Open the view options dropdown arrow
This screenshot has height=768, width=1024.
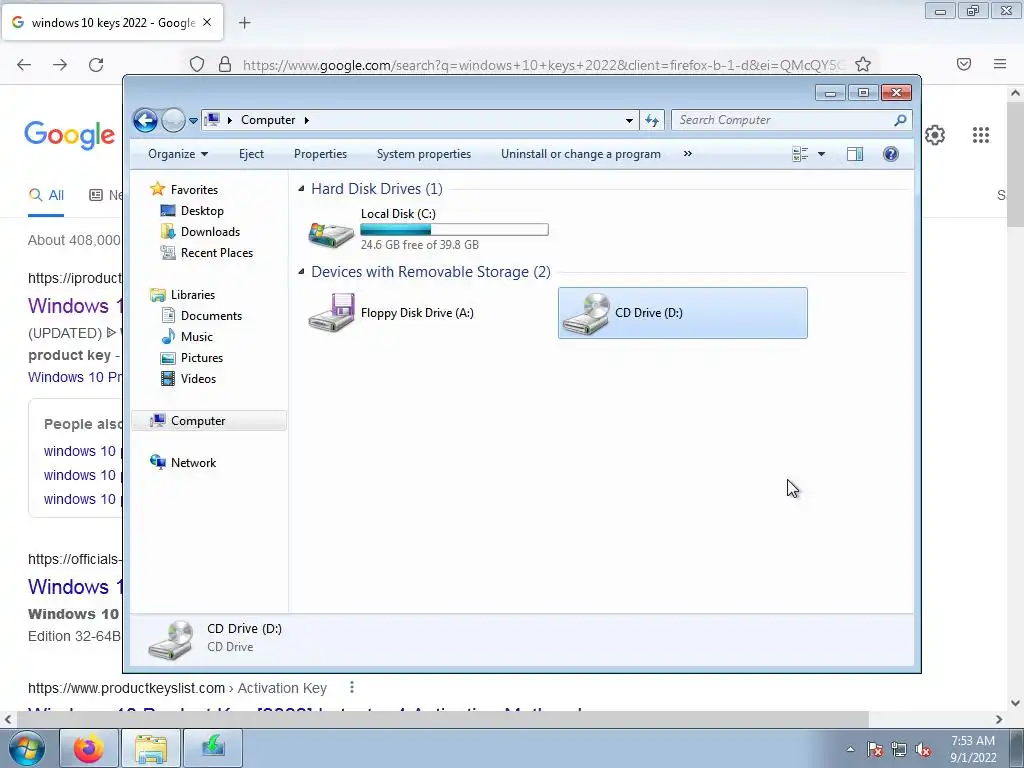coord(822,154)
